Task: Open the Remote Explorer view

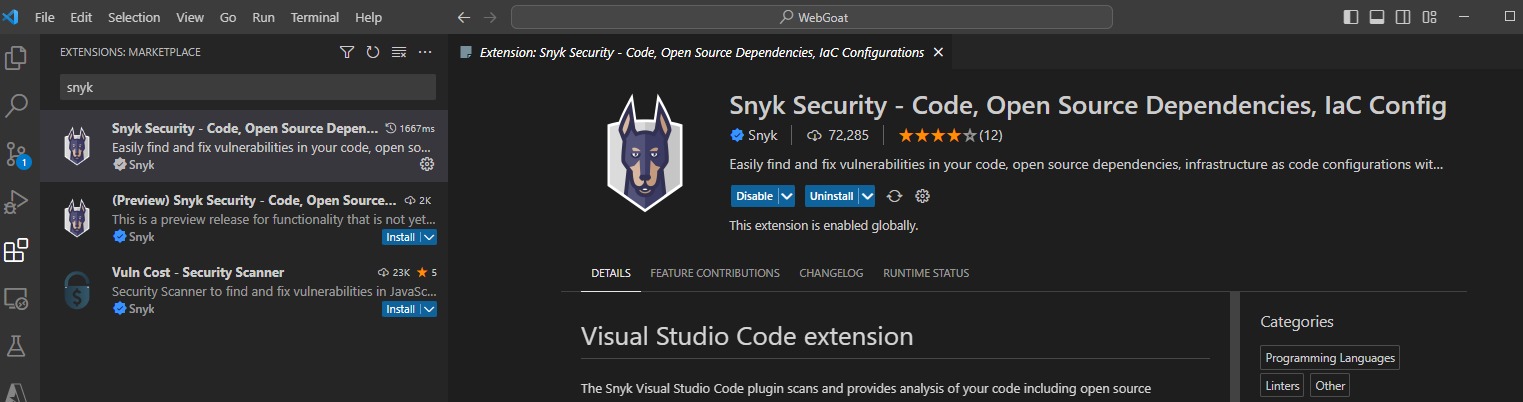Action: [16, 298]
